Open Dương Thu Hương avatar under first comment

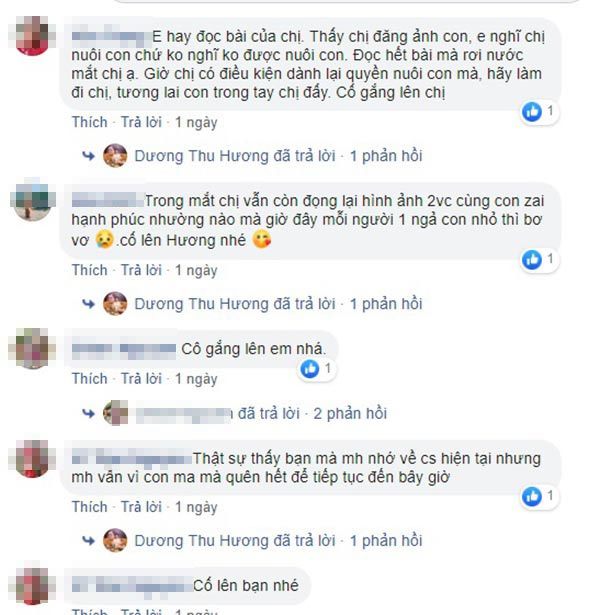click(115, 156)
